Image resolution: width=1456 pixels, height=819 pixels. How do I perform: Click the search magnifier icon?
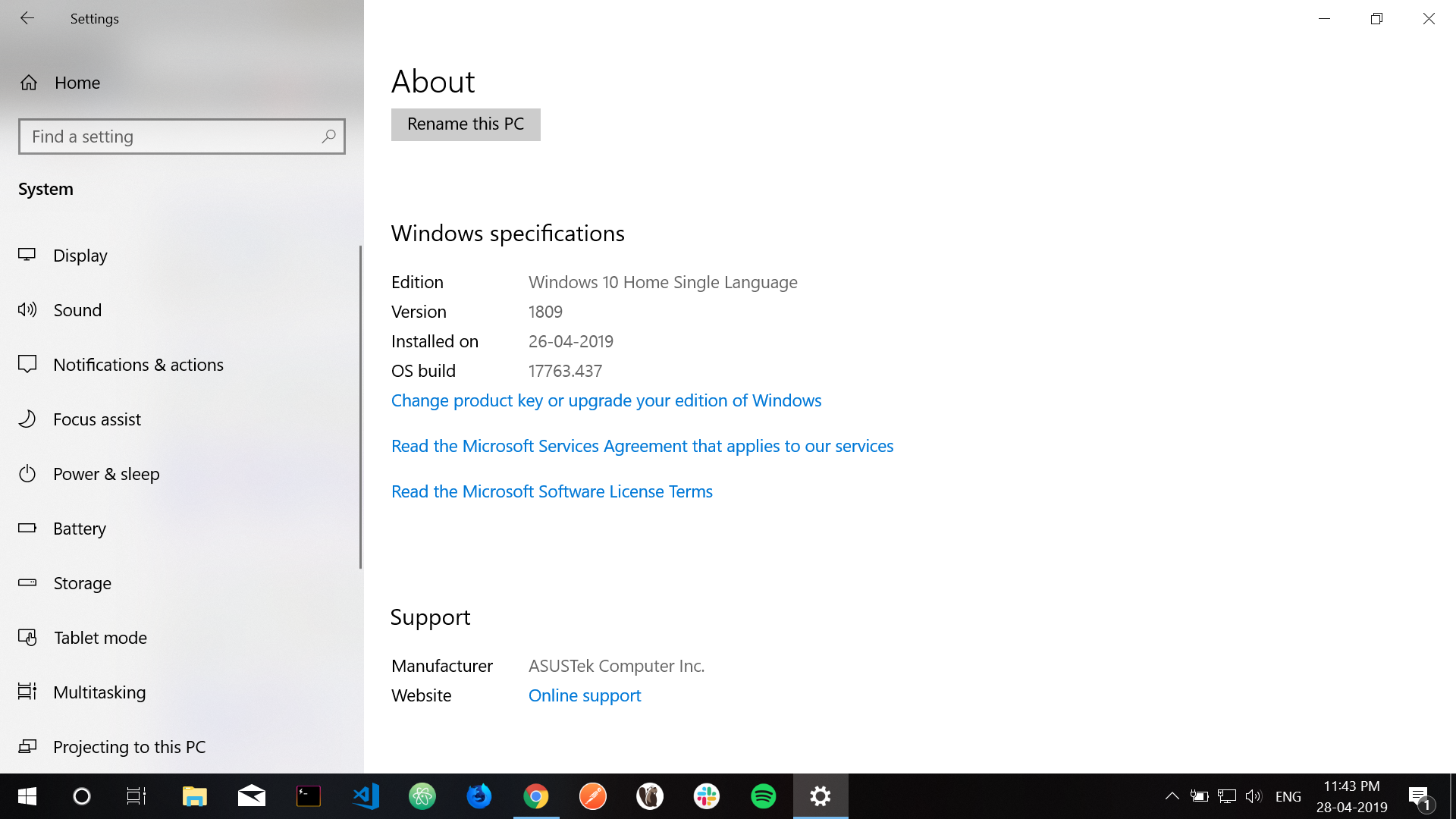click(x=328, y=136)
